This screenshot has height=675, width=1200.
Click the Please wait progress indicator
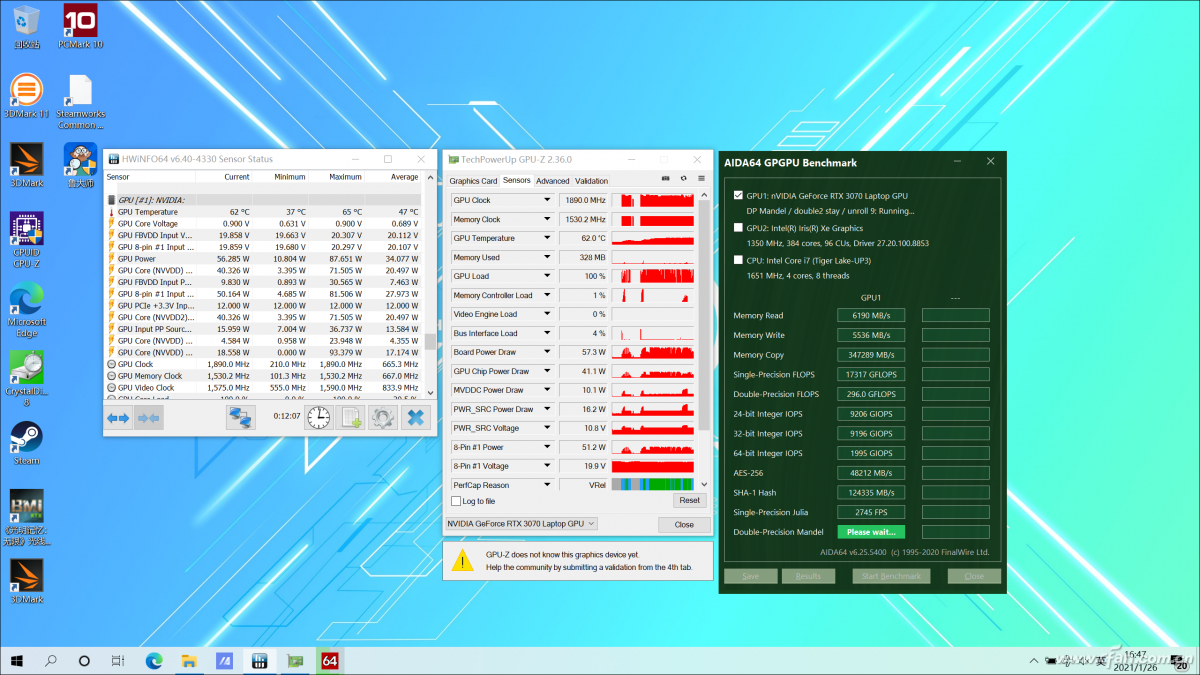871,532
